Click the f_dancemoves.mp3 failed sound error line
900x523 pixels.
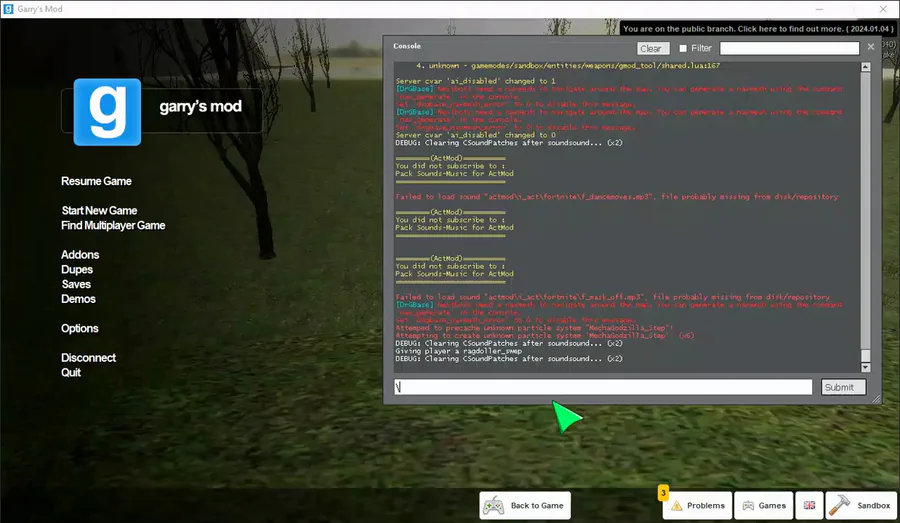click(616, 197)
